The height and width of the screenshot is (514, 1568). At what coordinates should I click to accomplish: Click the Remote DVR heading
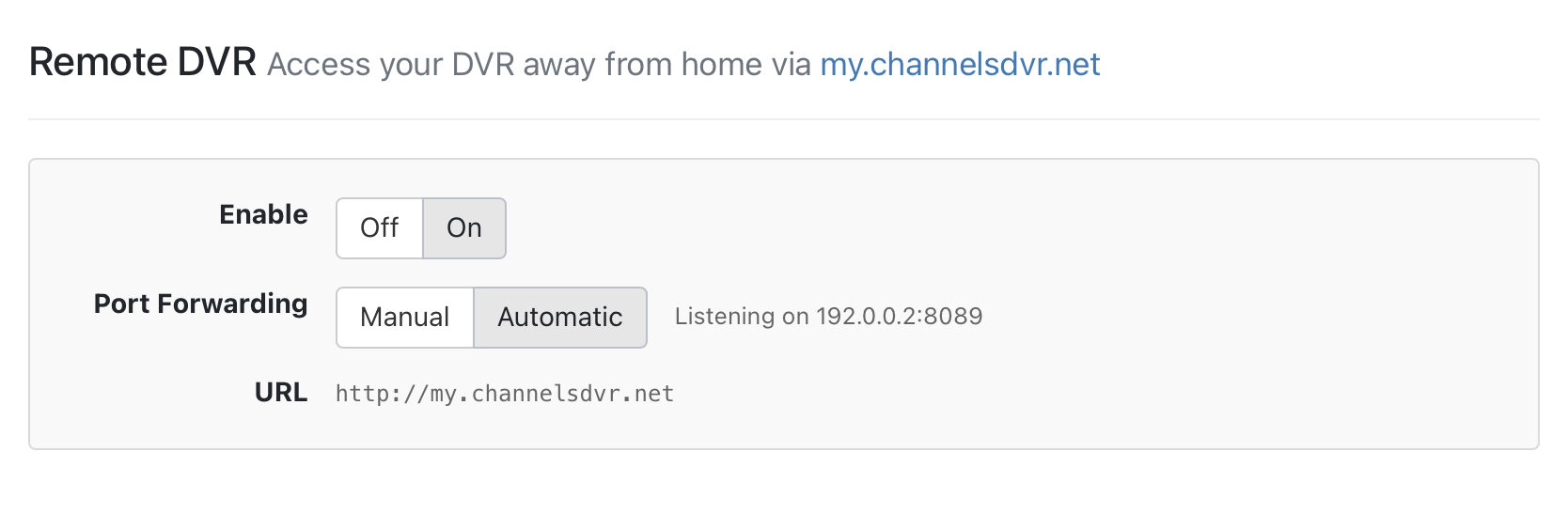click(142, 63)
